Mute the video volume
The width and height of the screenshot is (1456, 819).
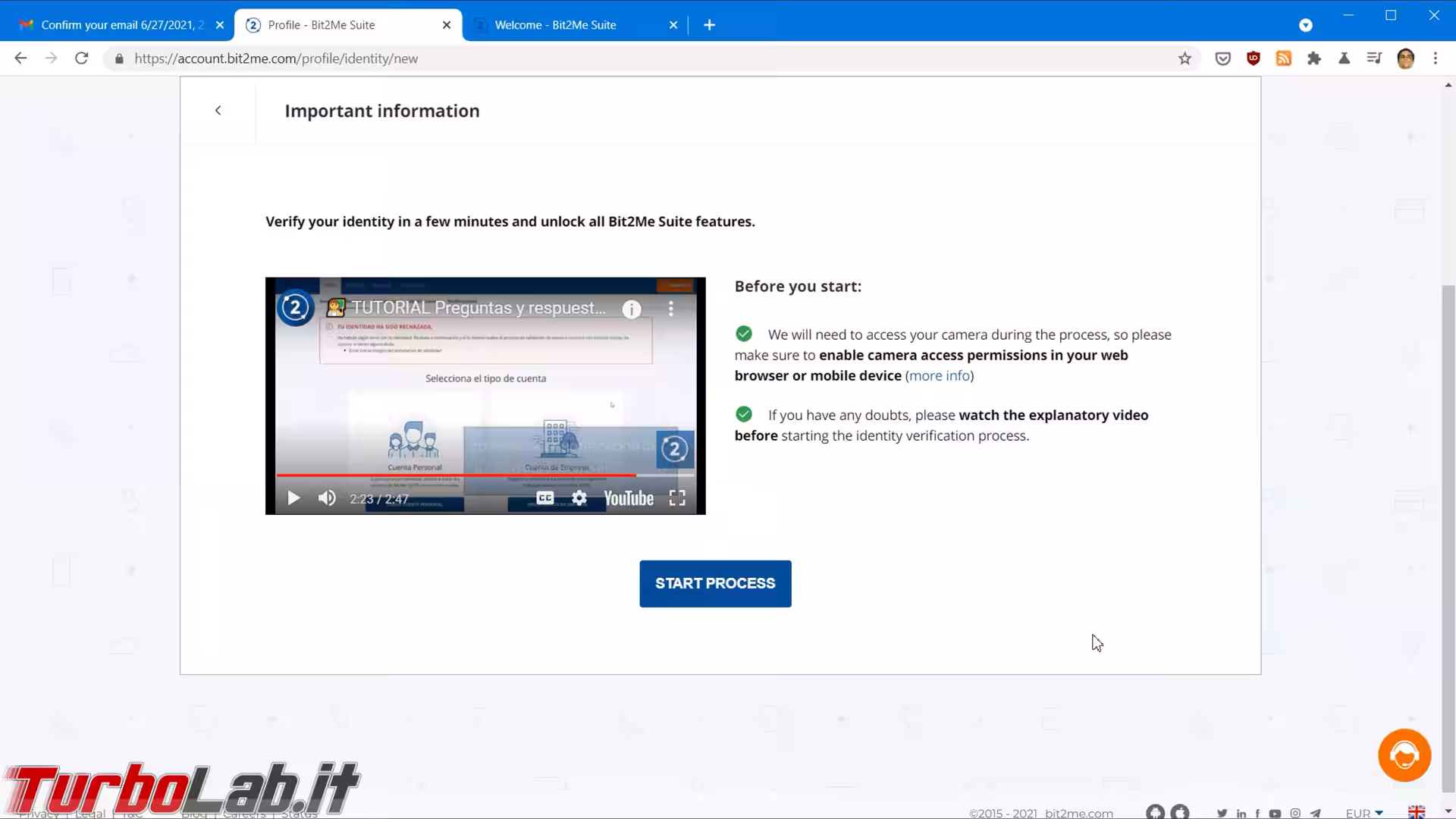[327, 498]
